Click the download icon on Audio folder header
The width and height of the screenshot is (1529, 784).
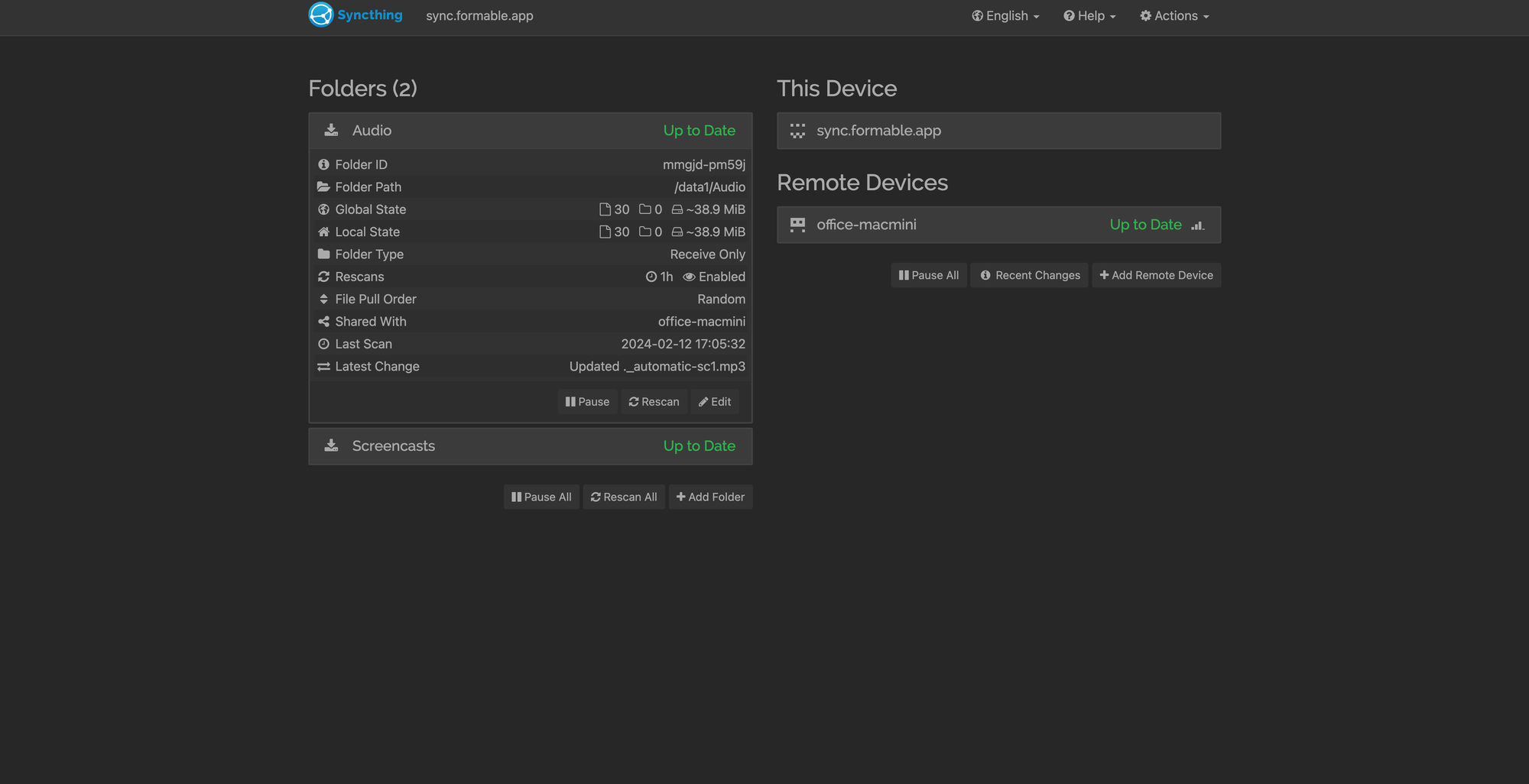point(331,130)
